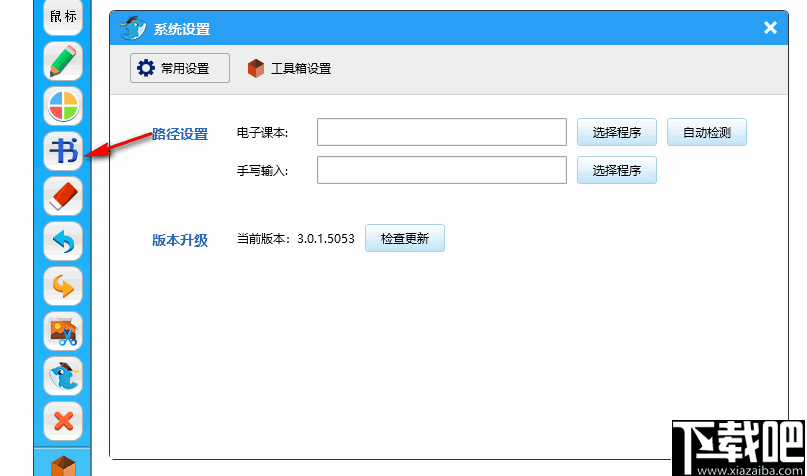Click the 检查更新 button

pyautogui.click(x=405, y=238)
